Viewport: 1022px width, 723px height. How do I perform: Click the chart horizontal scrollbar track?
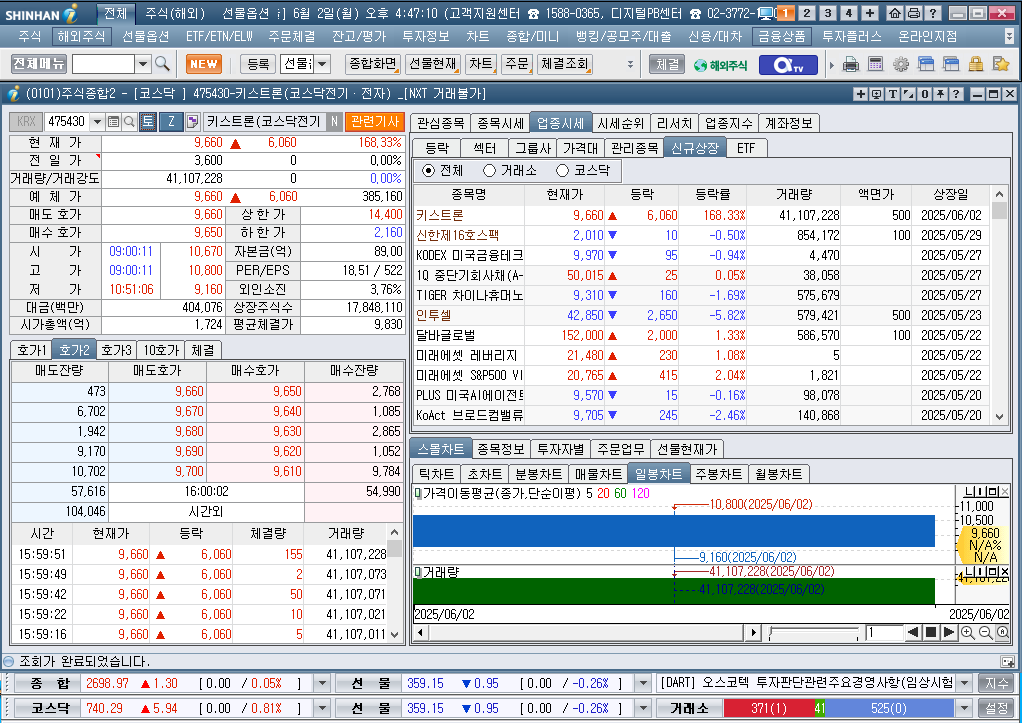coord(585,632)
